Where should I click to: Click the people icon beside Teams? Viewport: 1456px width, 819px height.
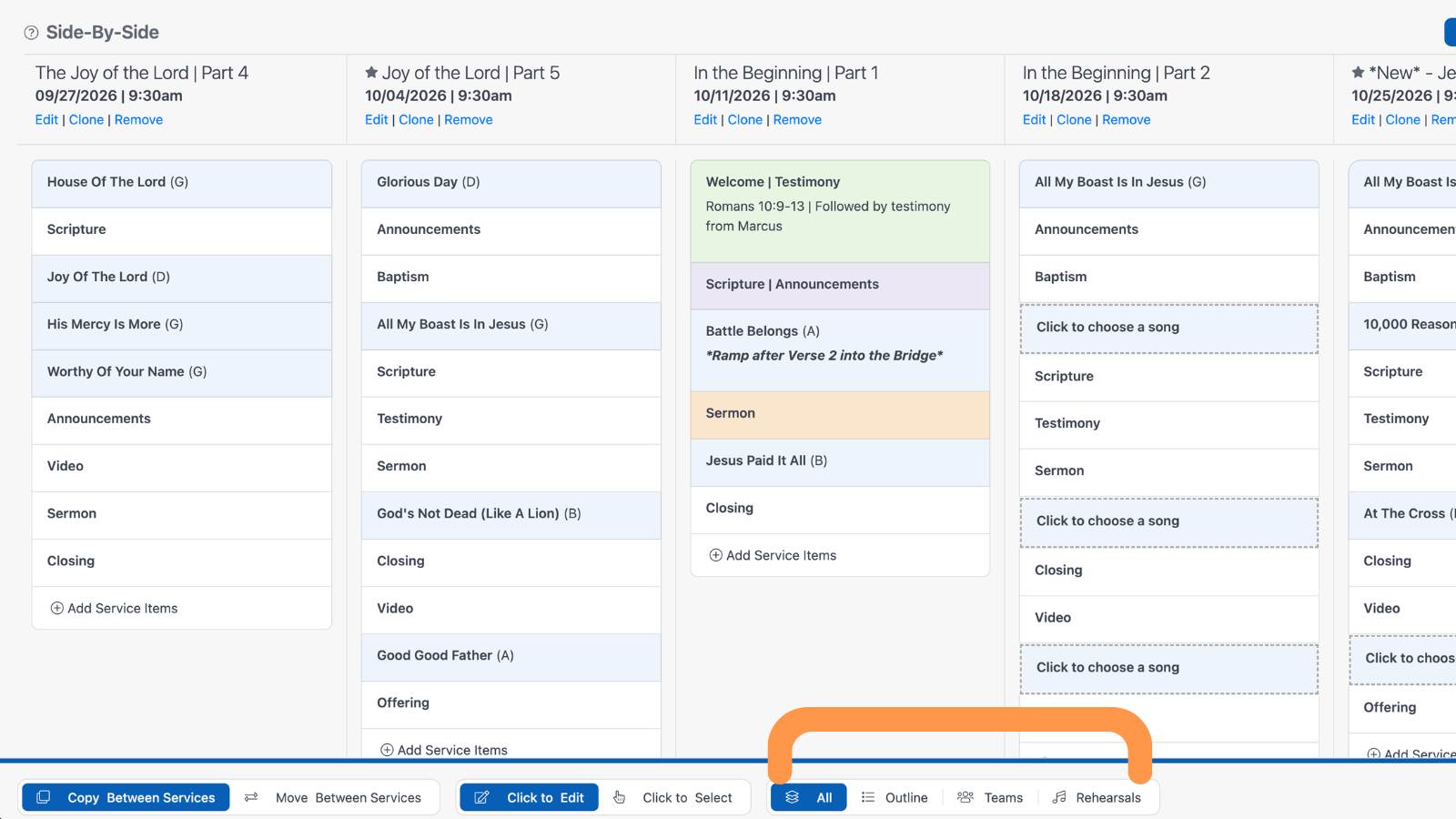966,797
